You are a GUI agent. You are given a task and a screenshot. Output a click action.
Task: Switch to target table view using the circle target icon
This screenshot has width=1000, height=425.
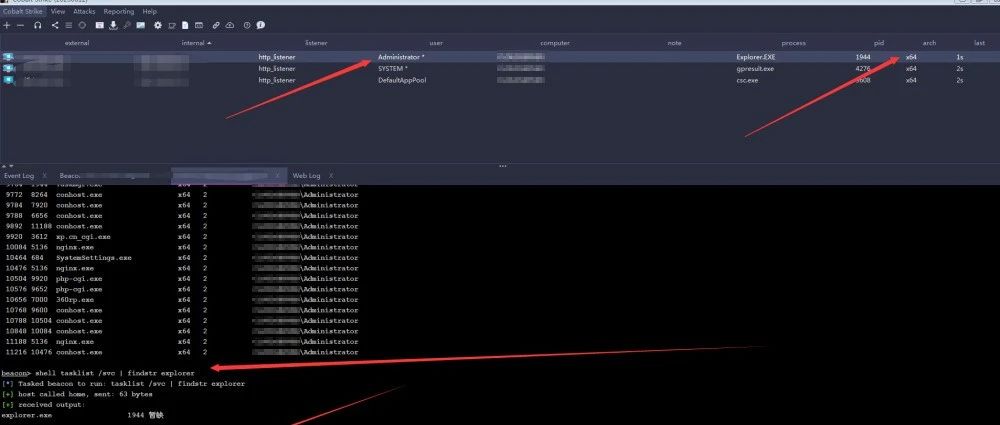[82, 26]
